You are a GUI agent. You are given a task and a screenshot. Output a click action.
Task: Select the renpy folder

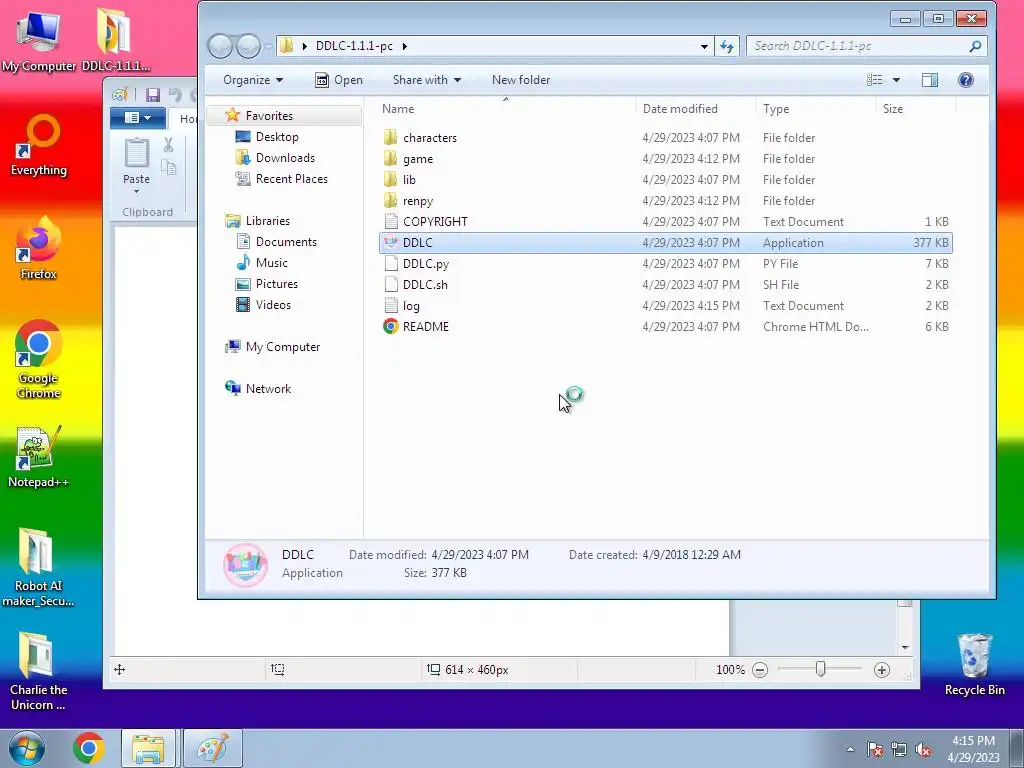[665, 200]
